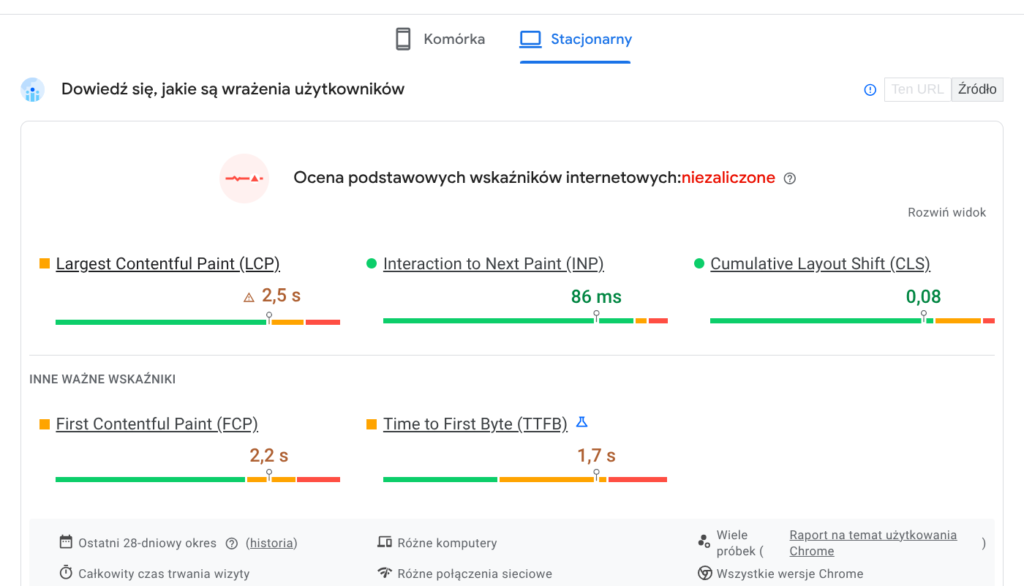
Task: Click help icon next to Ostatni 28-dniowy okres
Action: coord(231,544)
